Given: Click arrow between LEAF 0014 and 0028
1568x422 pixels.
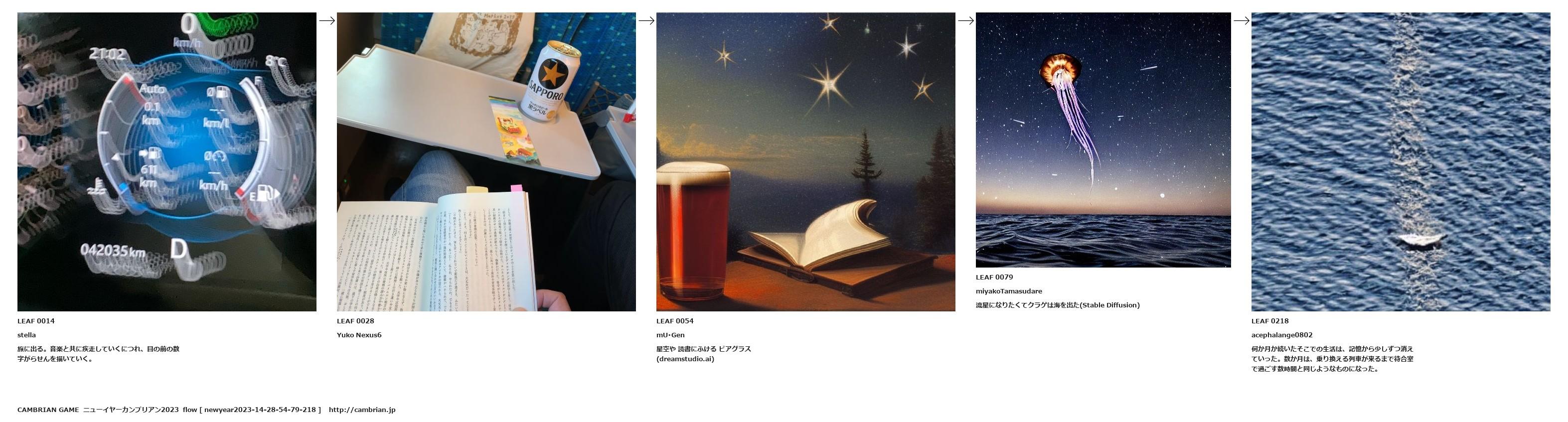Looking at the screenshot, I should point(327,20).
